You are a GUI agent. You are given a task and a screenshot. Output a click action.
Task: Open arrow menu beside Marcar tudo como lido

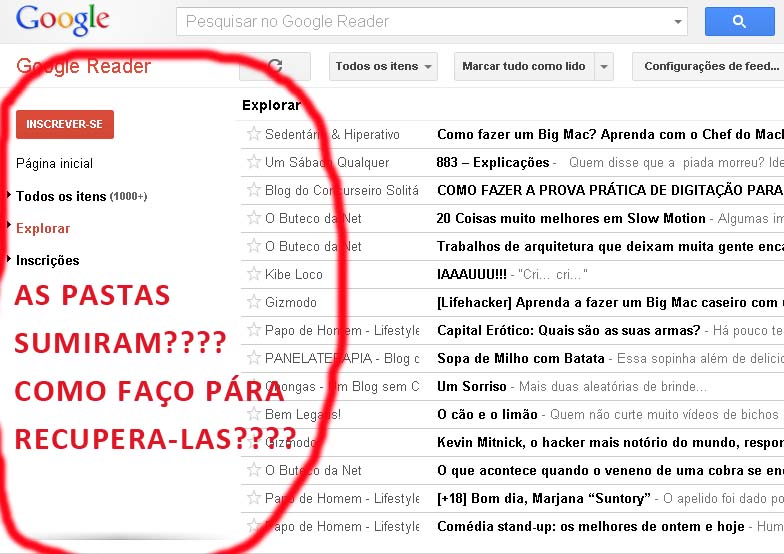click(x=603, y=67)
